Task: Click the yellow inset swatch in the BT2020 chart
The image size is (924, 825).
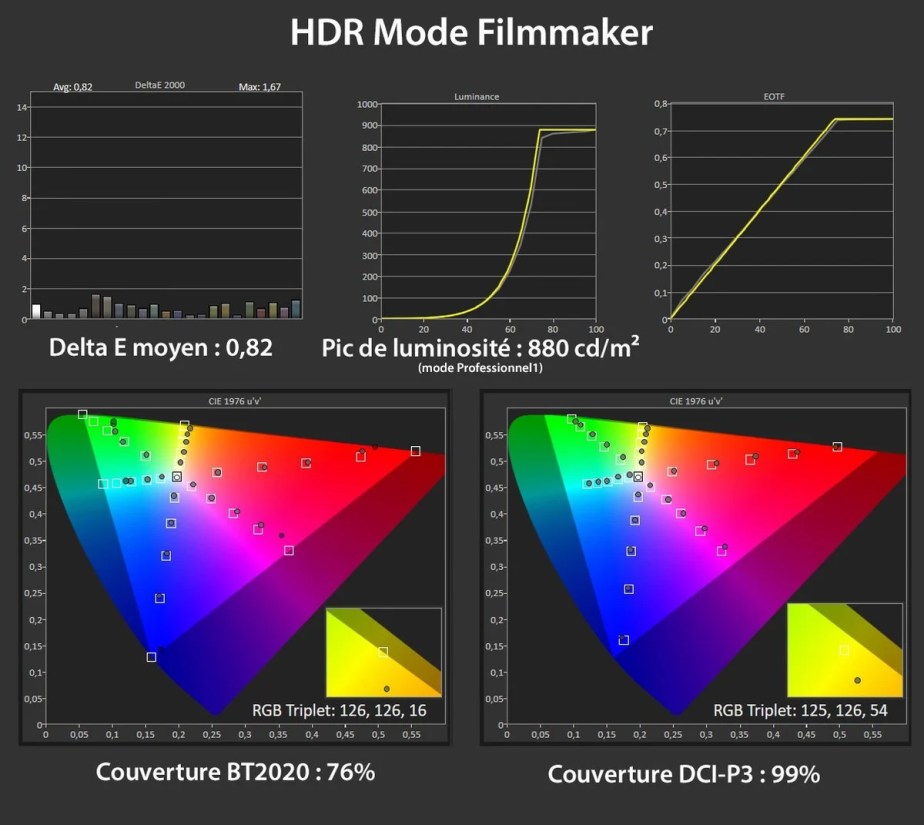Action: 384,652
